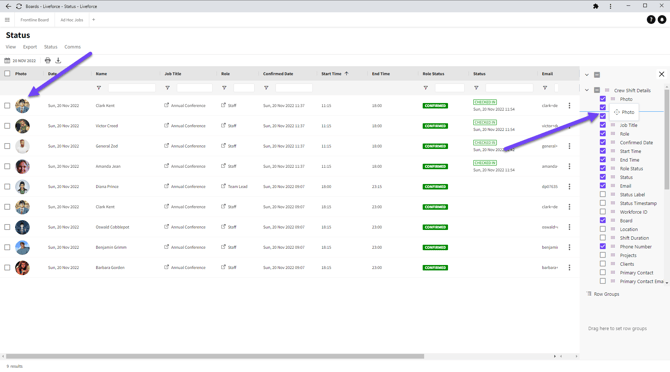Switch to the Frontline Board tab
Image resolution: width=670 pixels, height=372 pixels.
[35, 20]
